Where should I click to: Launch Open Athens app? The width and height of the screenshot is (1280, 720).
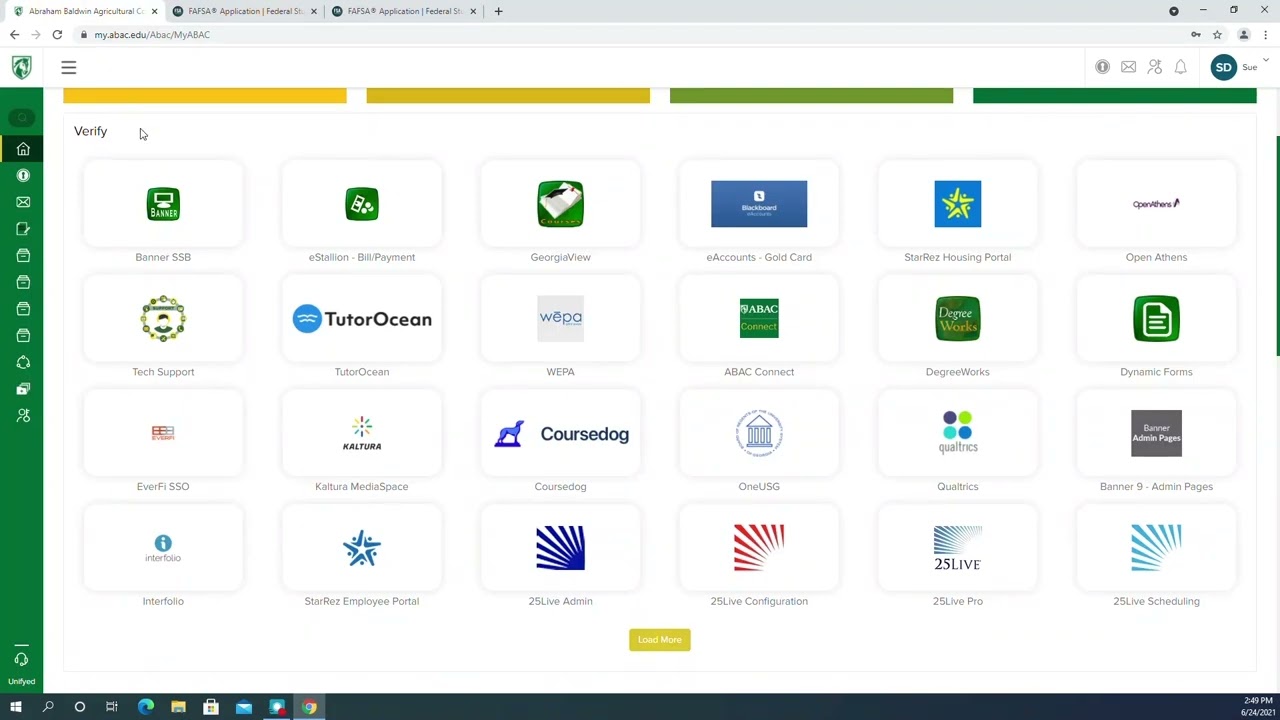click(x=1156, y=204)
